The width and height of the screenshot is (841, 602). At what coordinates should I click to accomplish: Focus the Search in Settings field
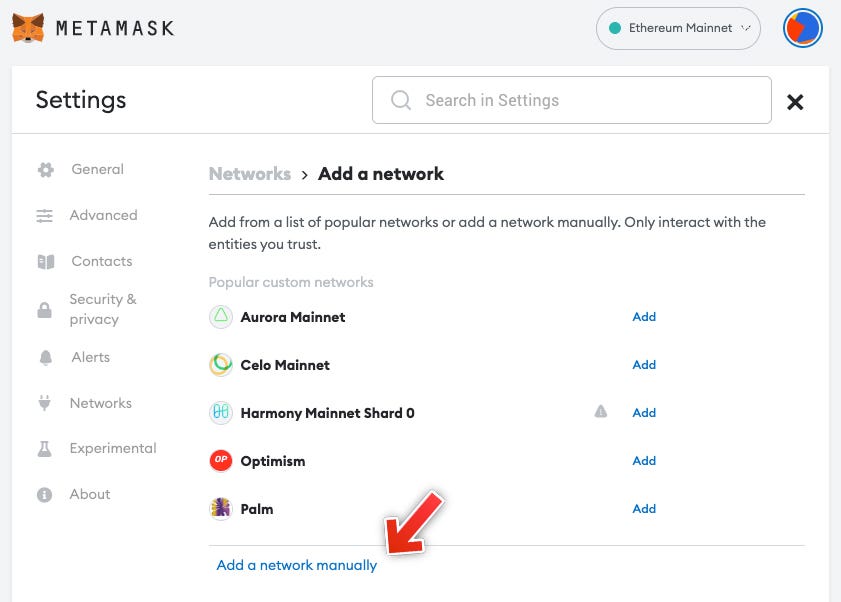[x=572, y=100]
